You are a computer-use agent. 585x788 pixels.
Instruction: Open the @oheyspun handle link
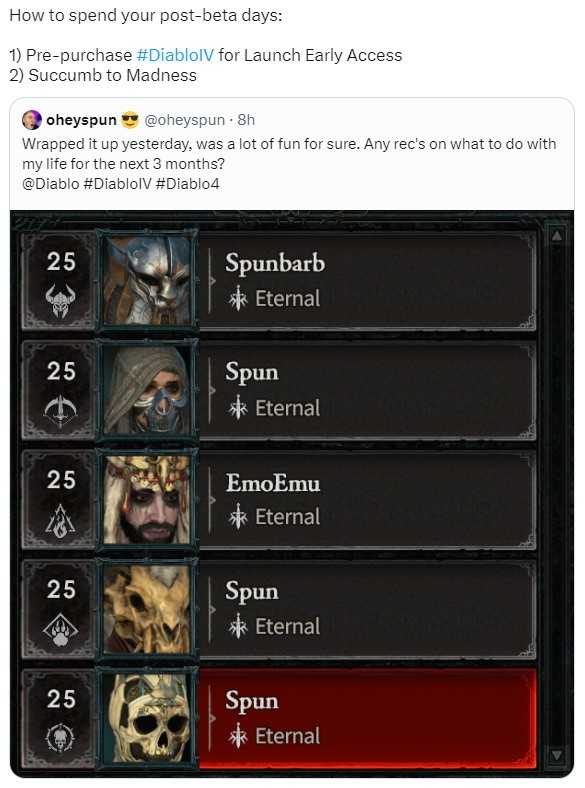coord(184,120)
